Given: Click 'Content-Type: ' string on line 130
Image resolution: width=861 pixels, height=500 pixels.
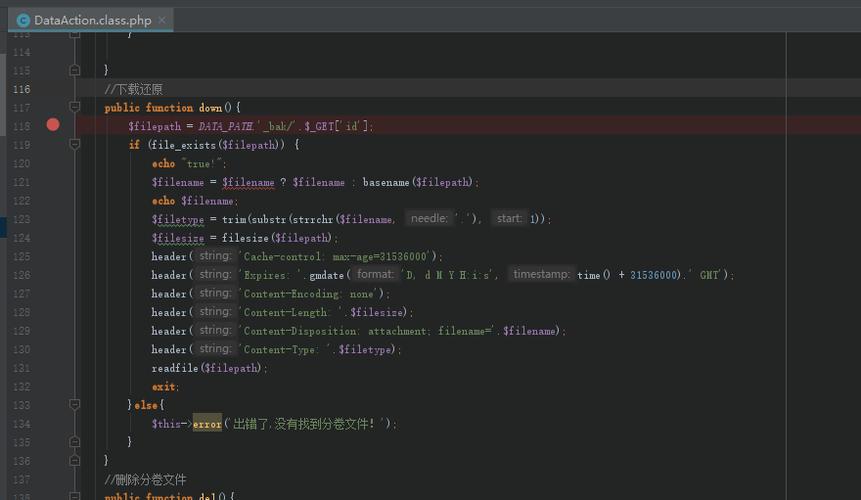Looking at the screenshot, I should click(x=286, y=350).
